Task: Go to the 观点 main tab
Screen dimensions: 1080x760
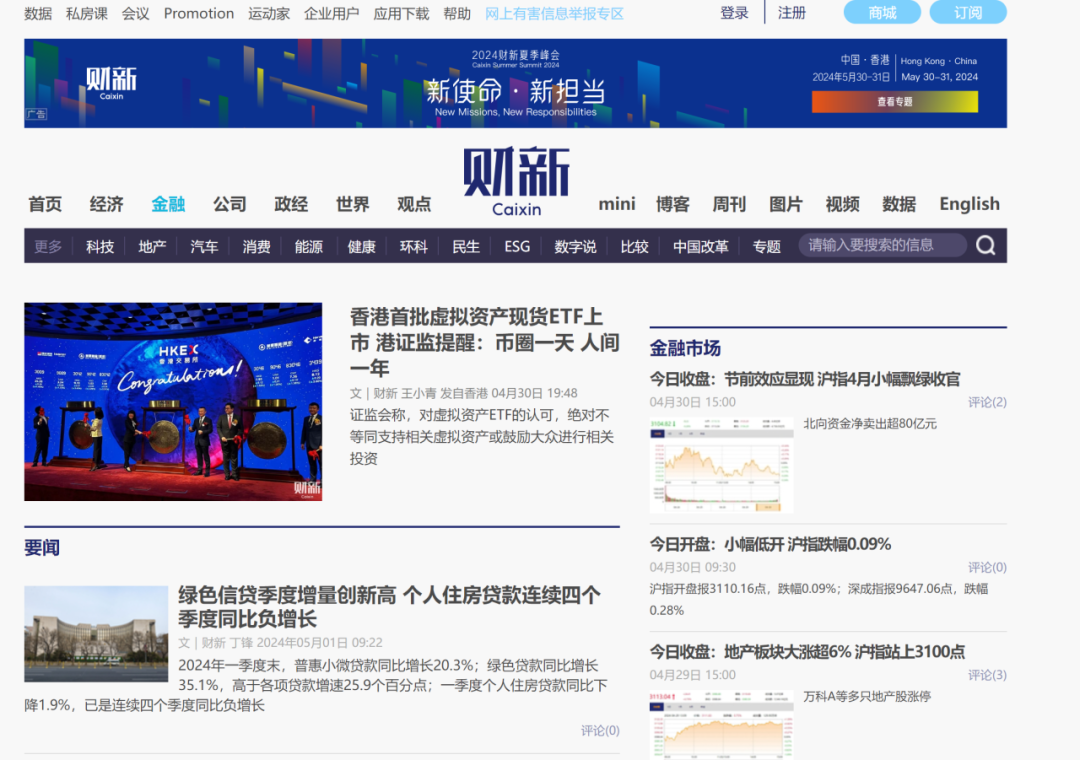Action: 414,204
